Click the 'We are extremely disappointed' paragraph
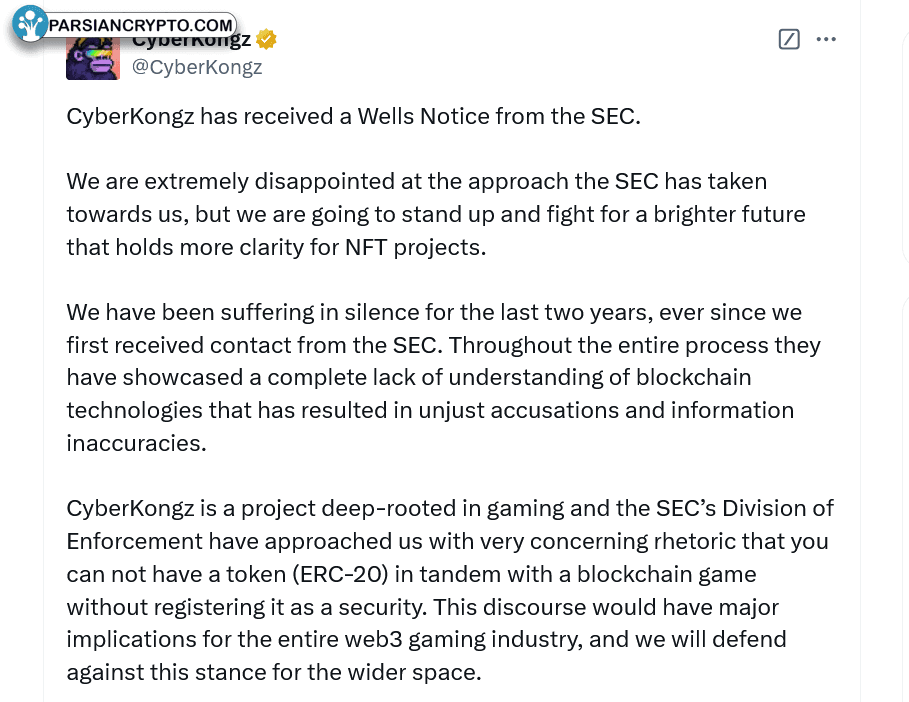The height and width of the screenshot is (702, 909). 436,214
